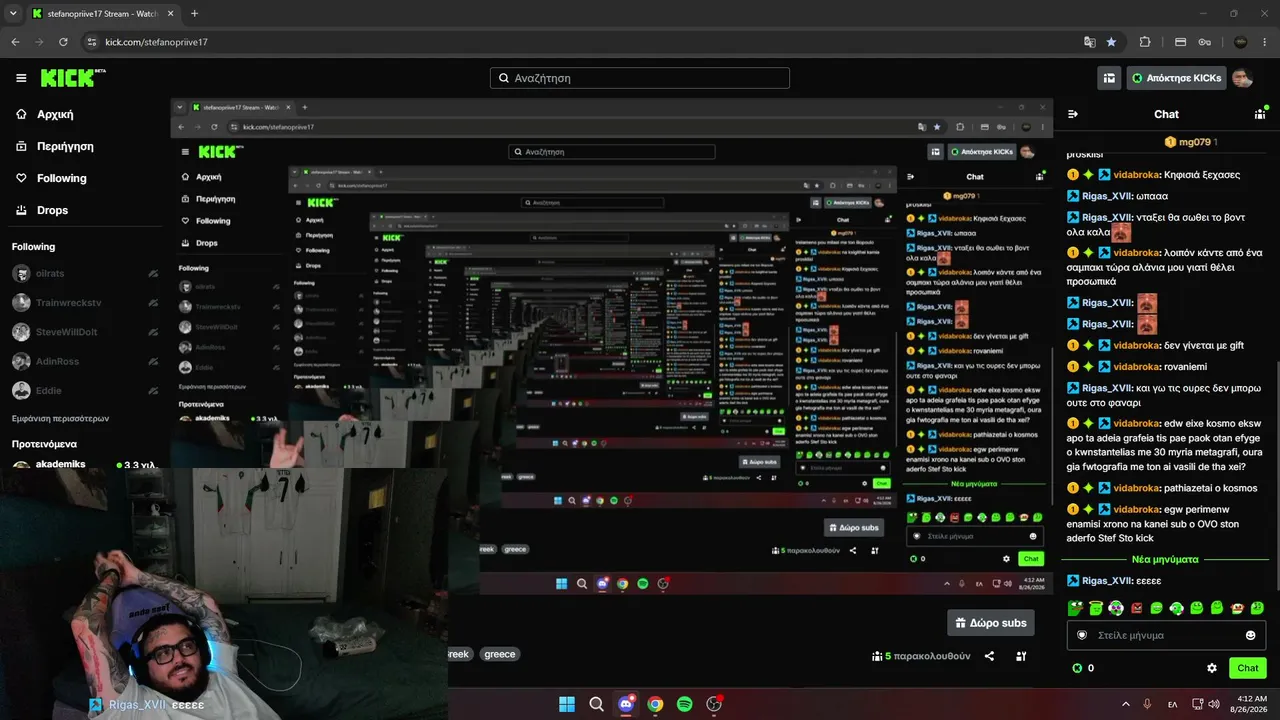Image resolution: width=1280 pixels, height=720 pixels.
Task: Click the translate page icon in address bar
Action: 1089,42
